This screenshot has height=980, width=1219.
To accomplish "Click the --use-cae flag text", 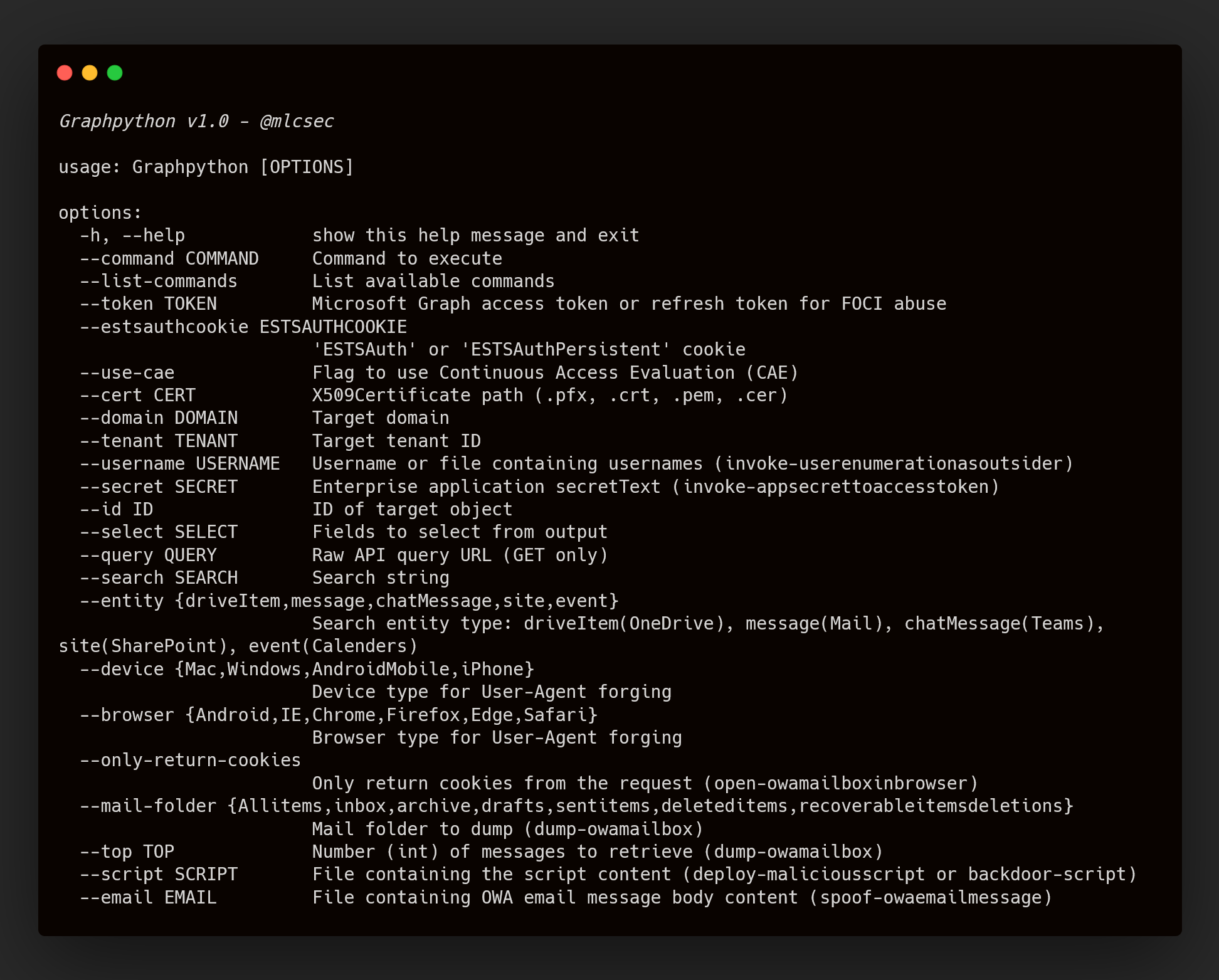I will pyautogui.click(x=127, y=372).
